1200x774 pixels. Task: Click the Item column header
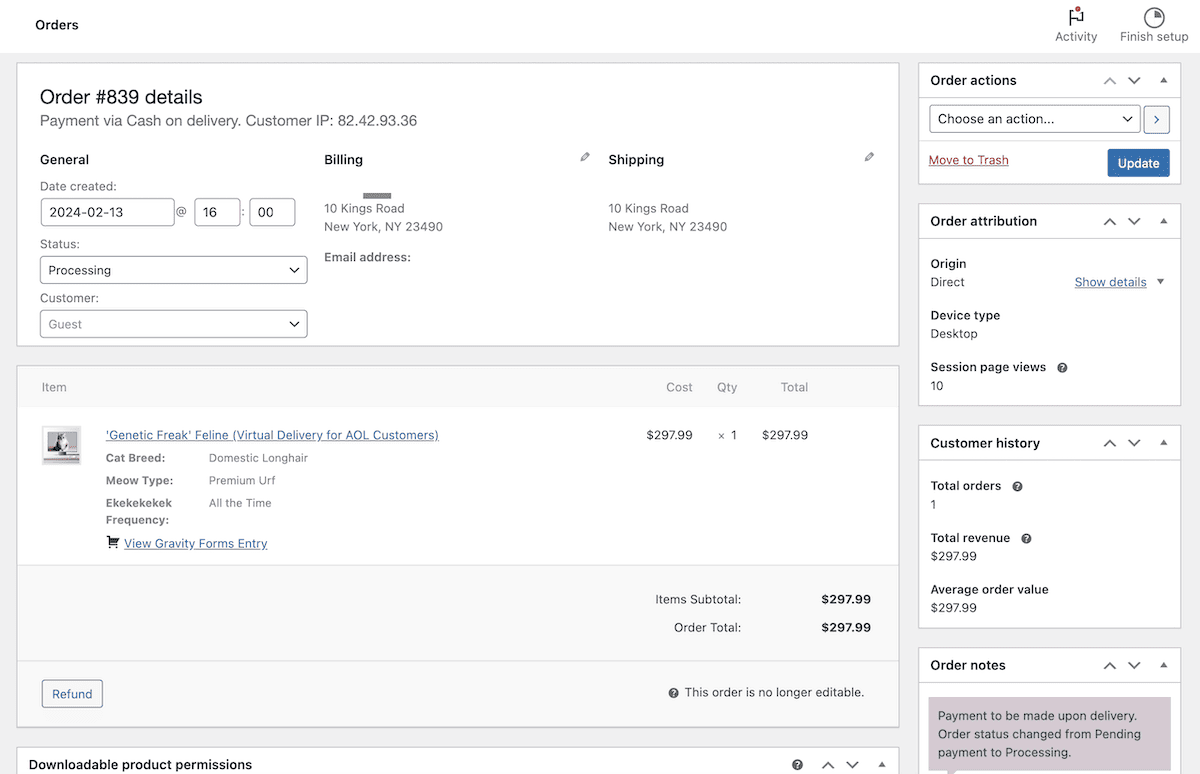[54, 387]
